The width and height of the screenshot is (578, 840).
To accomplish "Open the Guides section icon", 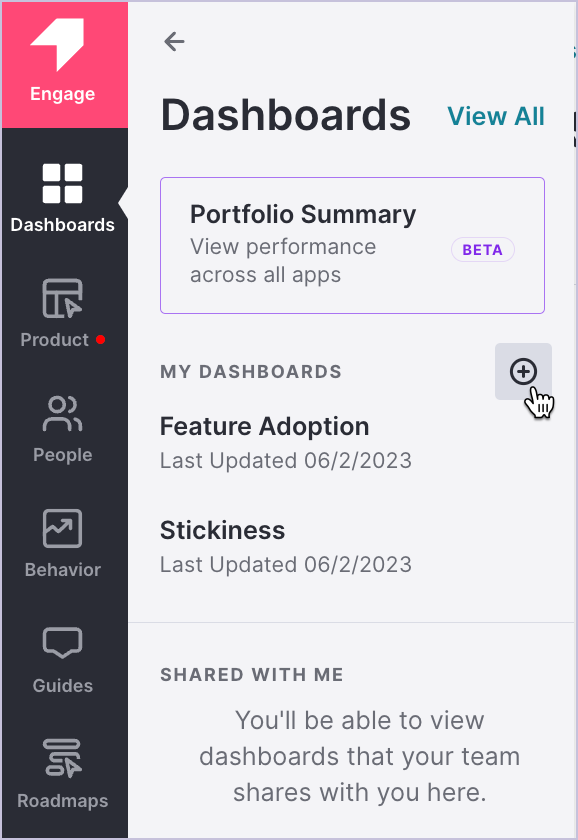I will pyautogui.click(x=63, y=643).
